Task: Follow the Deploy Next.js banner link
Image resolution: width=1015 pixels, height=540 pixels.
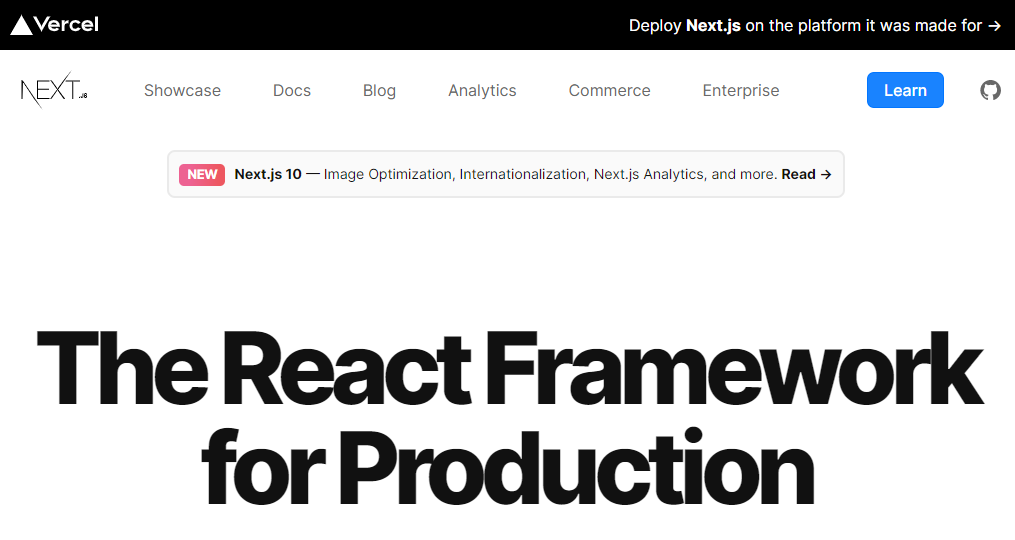Action: click(x=815, y=25)
